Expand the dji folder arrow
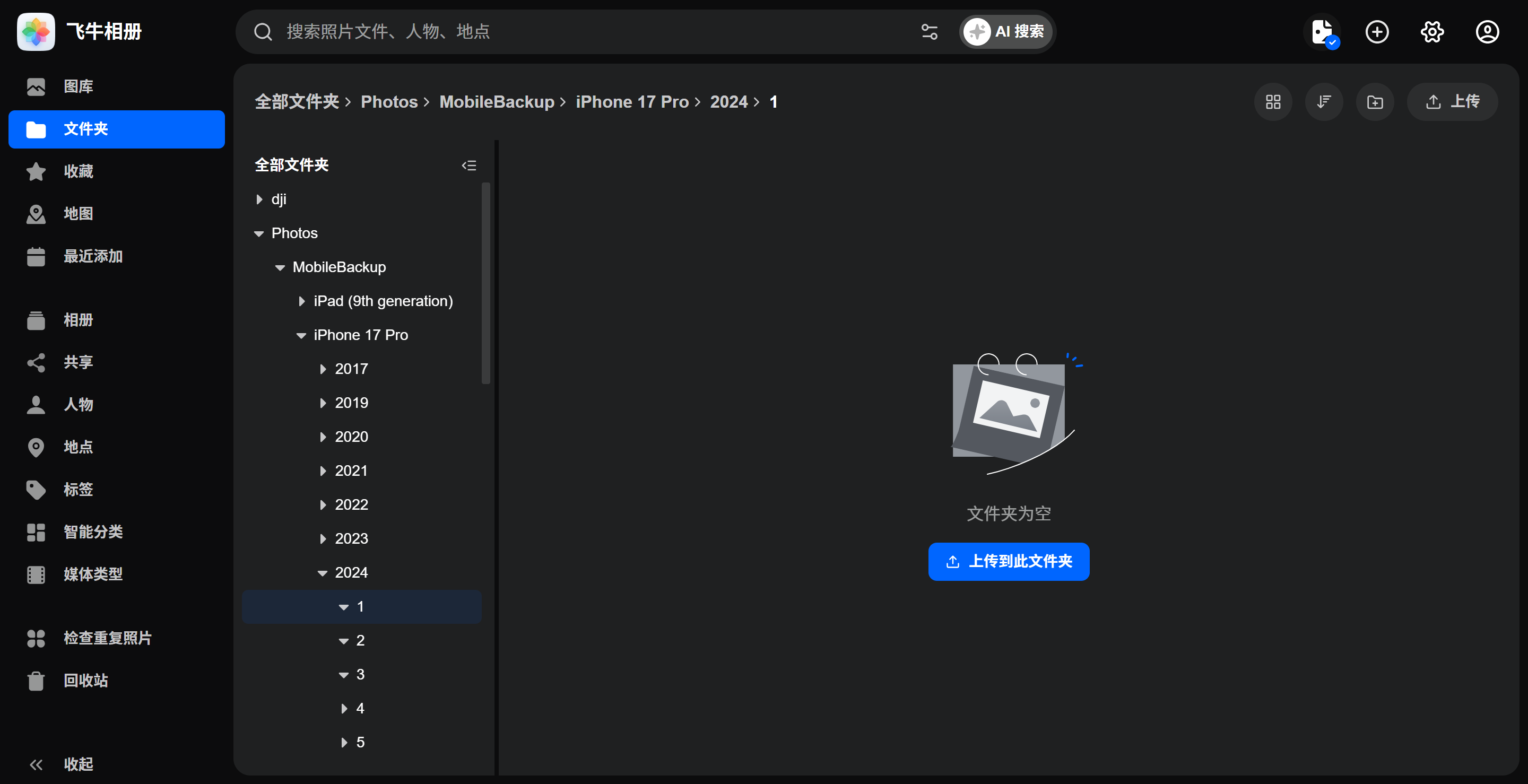 pos(259,200)
